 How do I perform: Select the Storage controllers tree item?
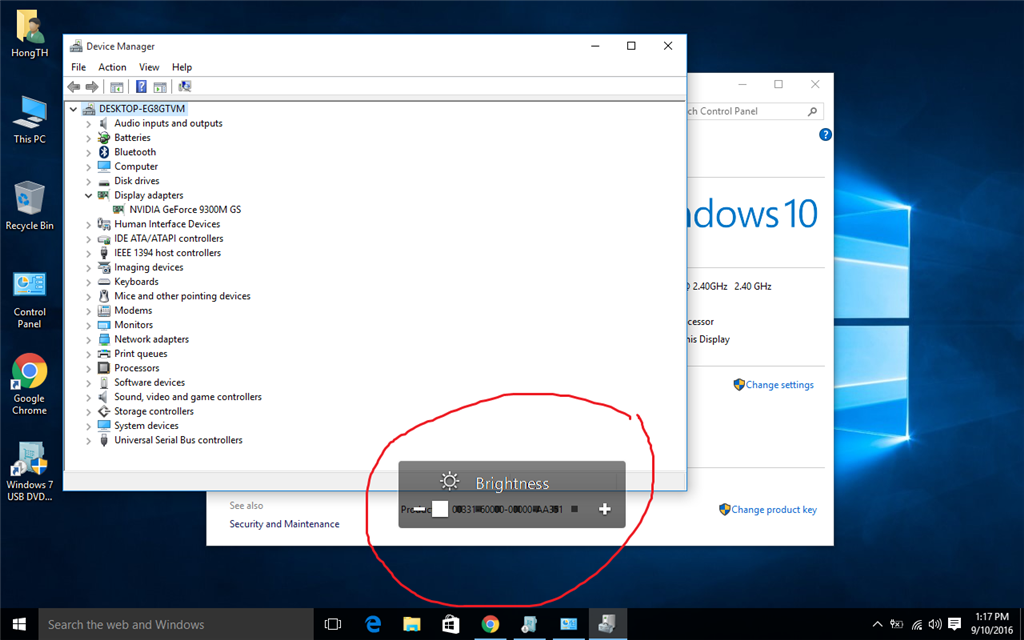[153, 411]
